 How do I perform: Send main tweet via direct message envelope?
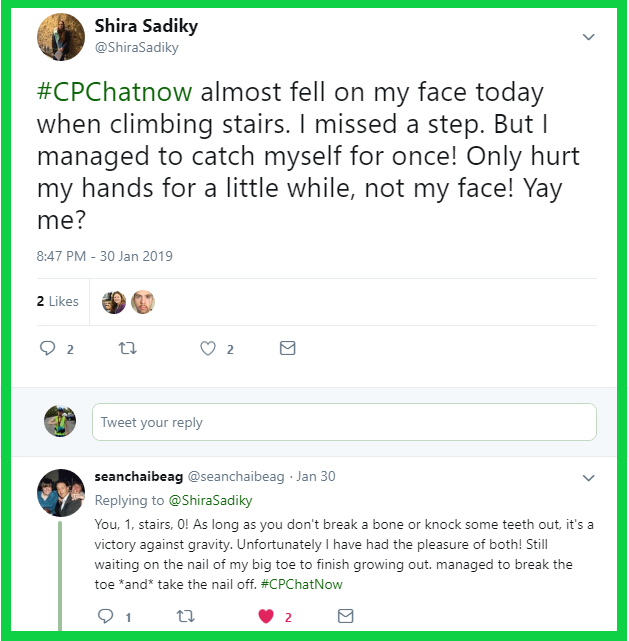tap(287, 348)
